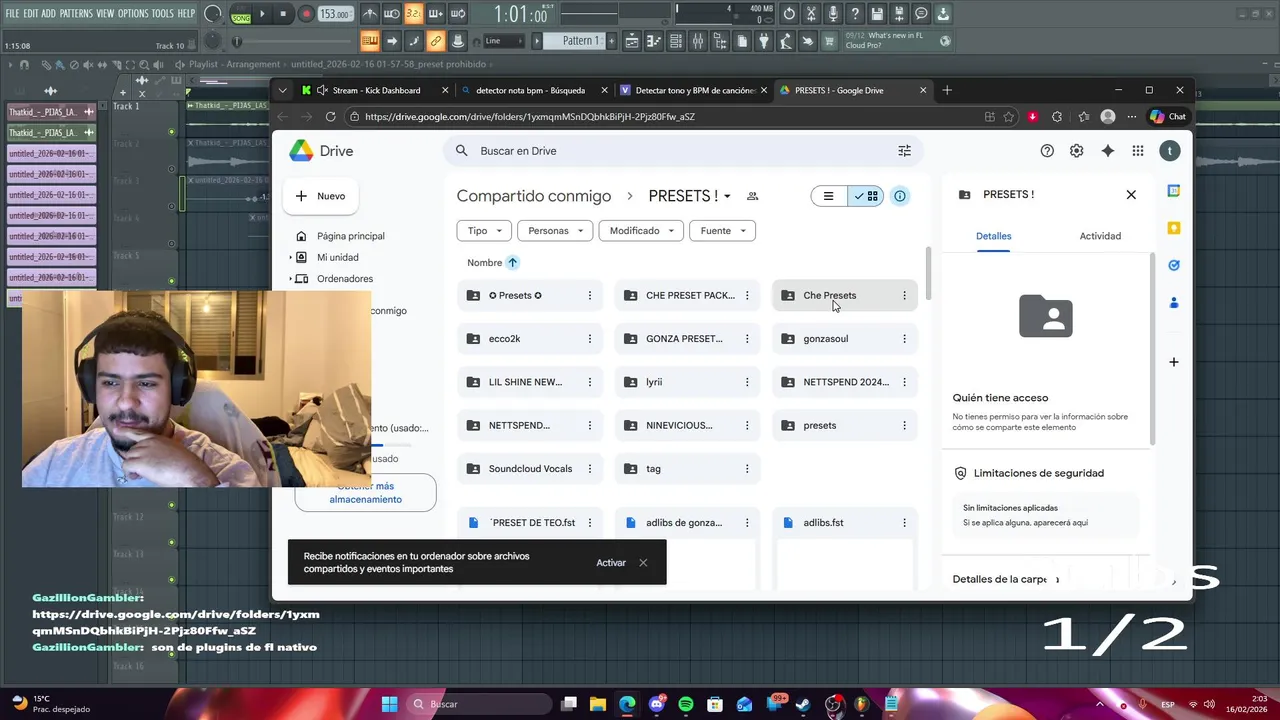This screenshot has width=1280, height=720.
Task: Open Google Drive settings gear
Action: point(1076,151)
